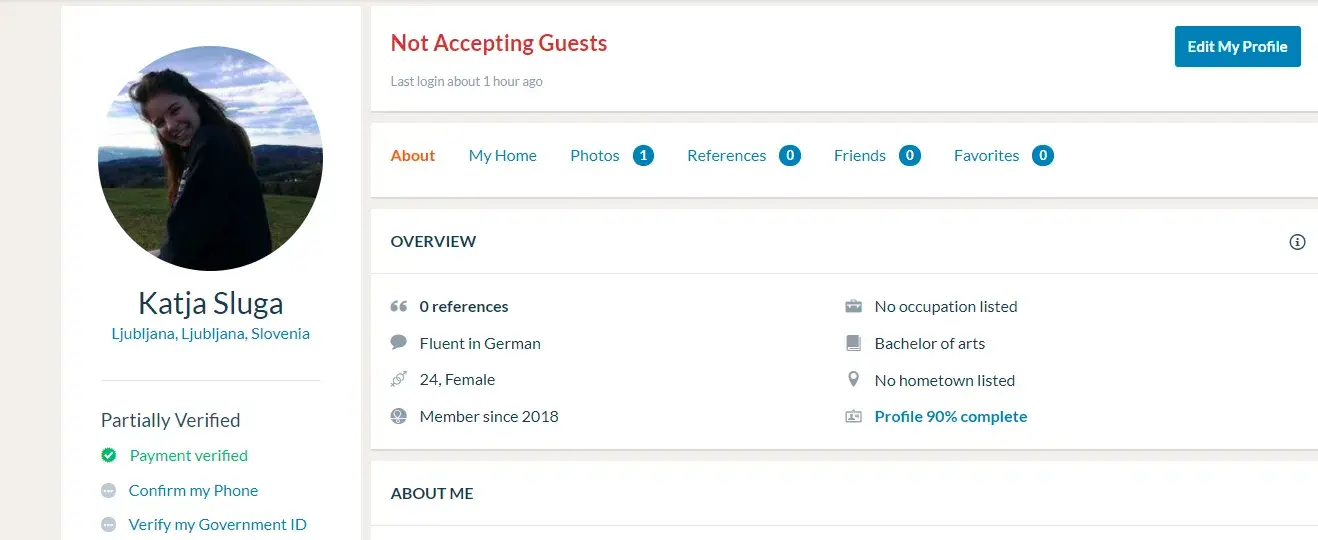Open the Photos tab
Image resolution: width=1318 pixels, height=540 pixels.
pyautogui.click(x=595, y=156)
